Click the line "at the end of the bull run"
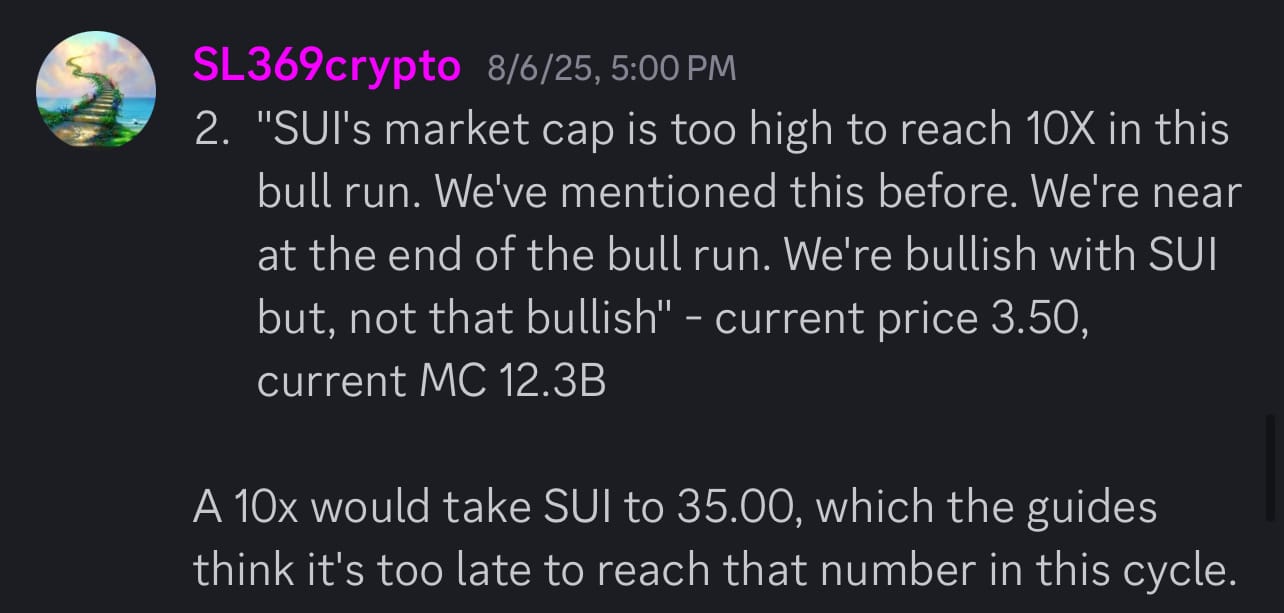This screenshot has height=613, width=1284. click(514, 255)
